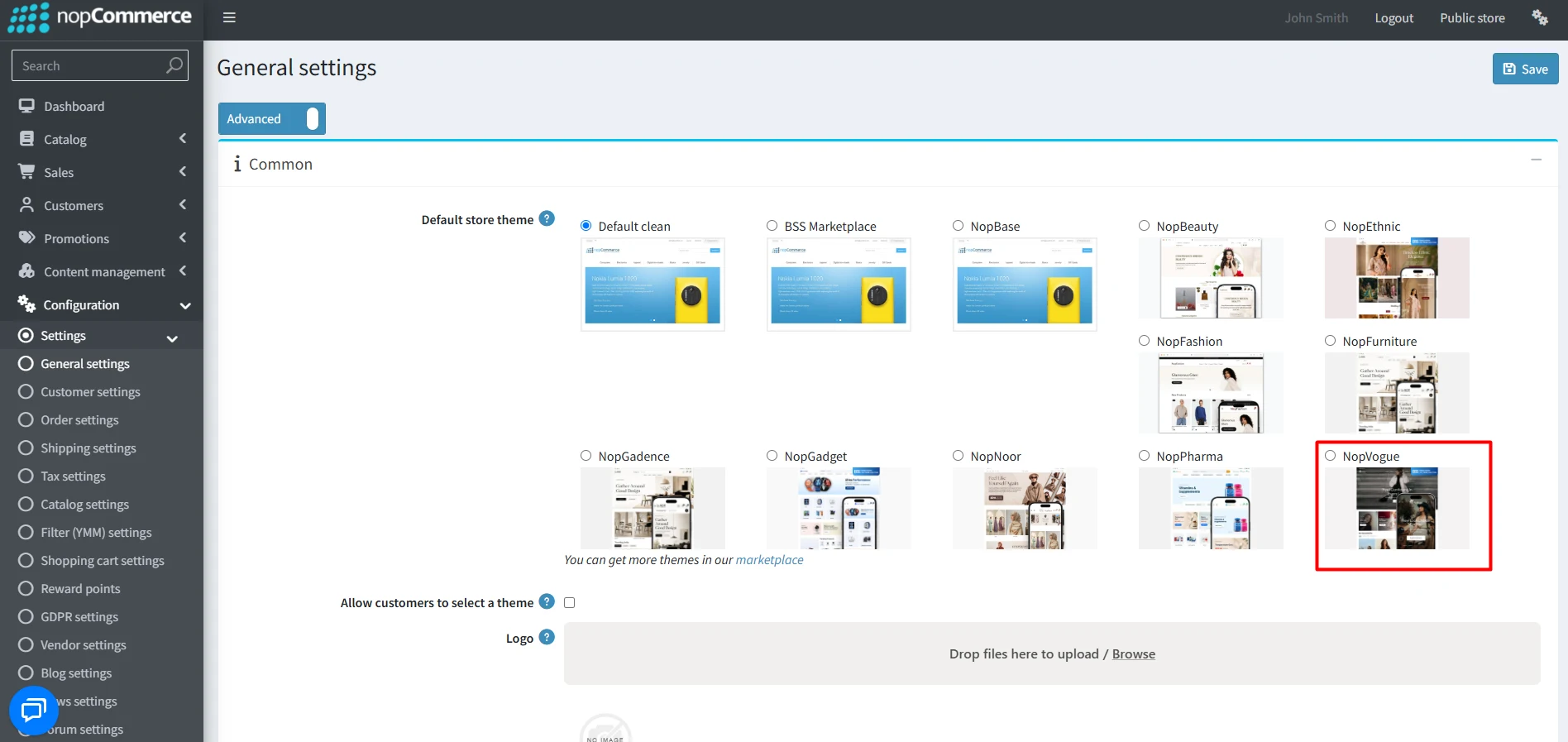The height and width of the screenshot is (742, 1568).
Task: Follow the marketplace link
Action: [769, 560]
